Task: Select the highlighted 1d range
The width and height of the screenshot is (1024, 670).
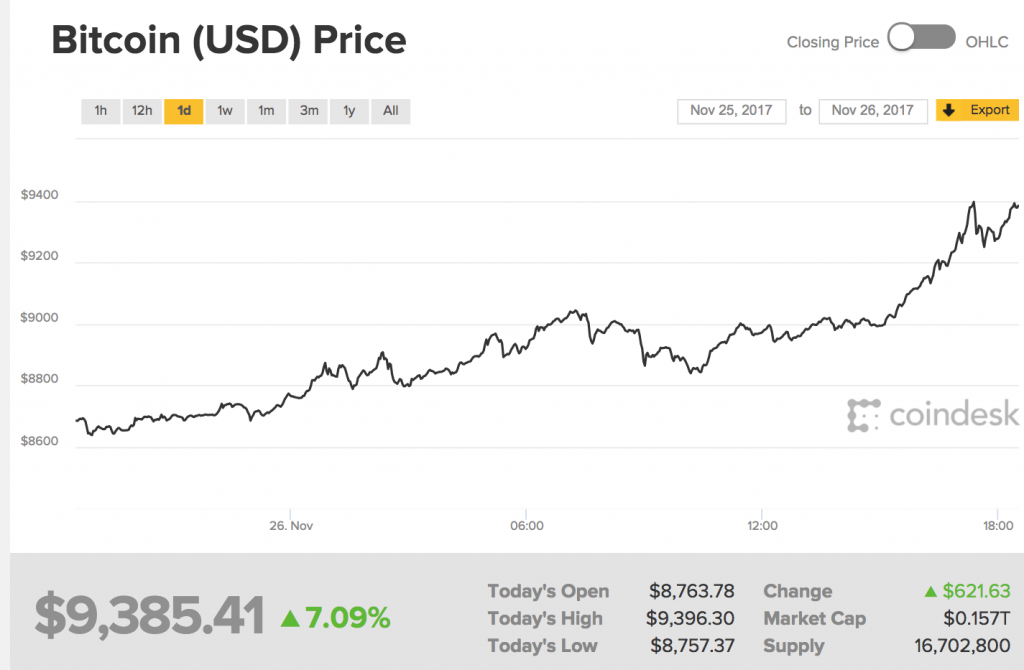Action: tap(183, 111)
